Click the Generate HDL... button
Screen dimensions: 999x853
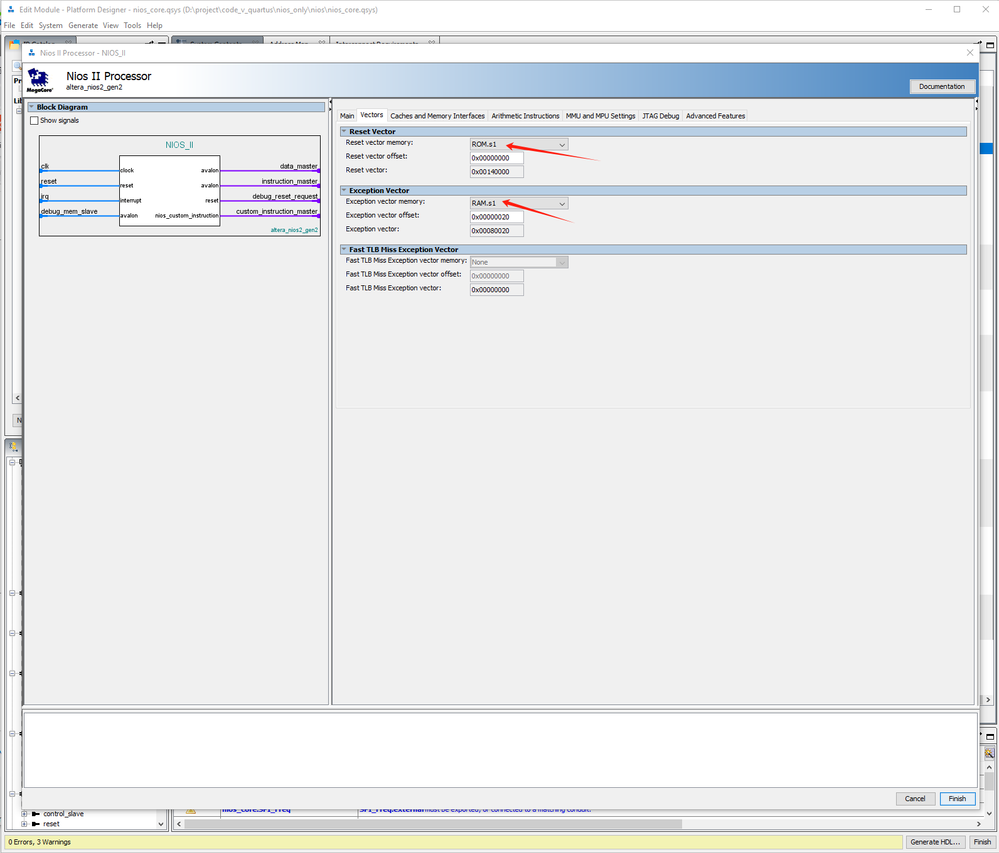pyautogui.click(x=935, y=842)
